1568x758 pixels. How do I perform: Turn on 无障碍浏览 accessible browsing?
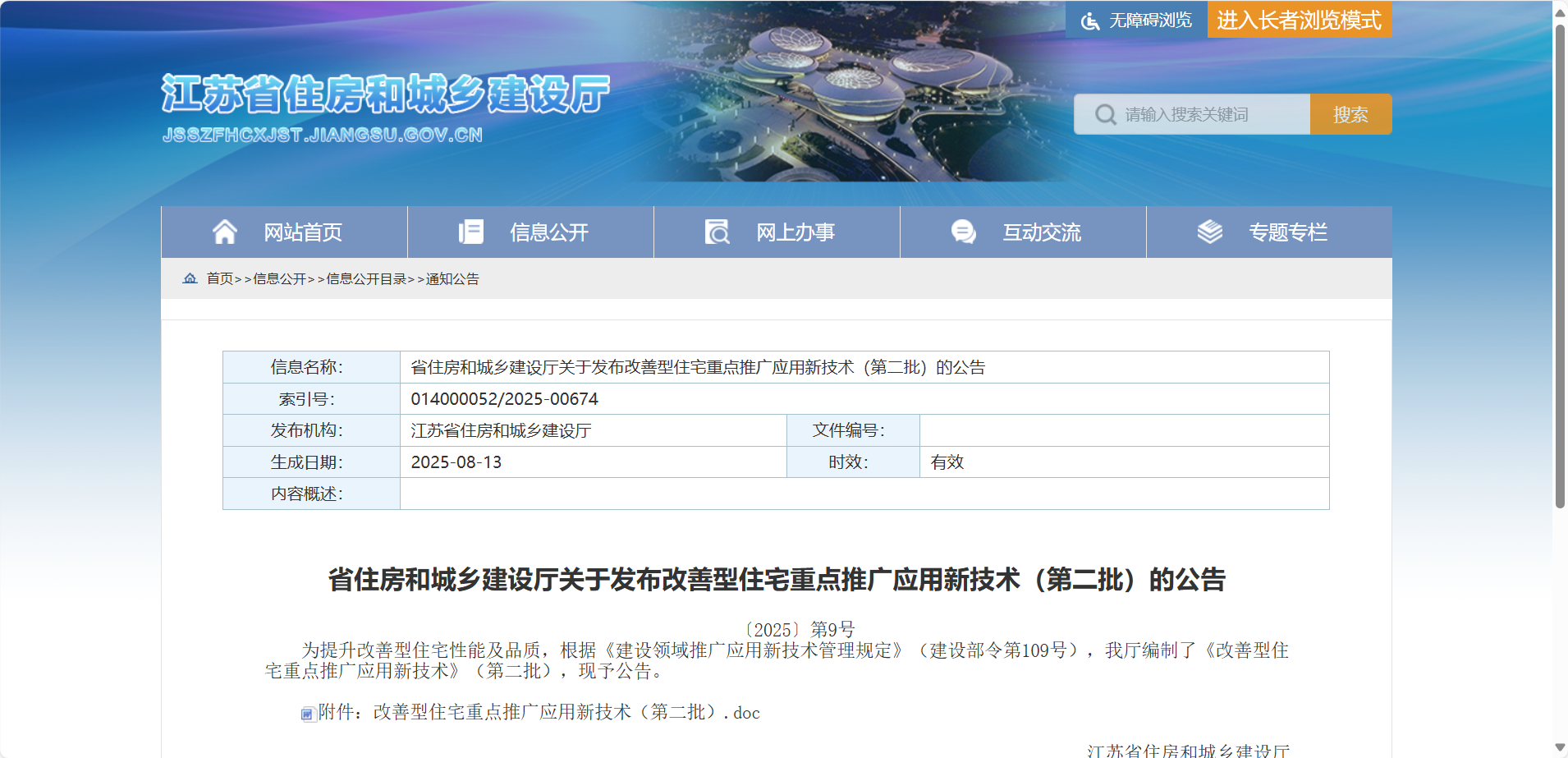tap(1149, 21)
